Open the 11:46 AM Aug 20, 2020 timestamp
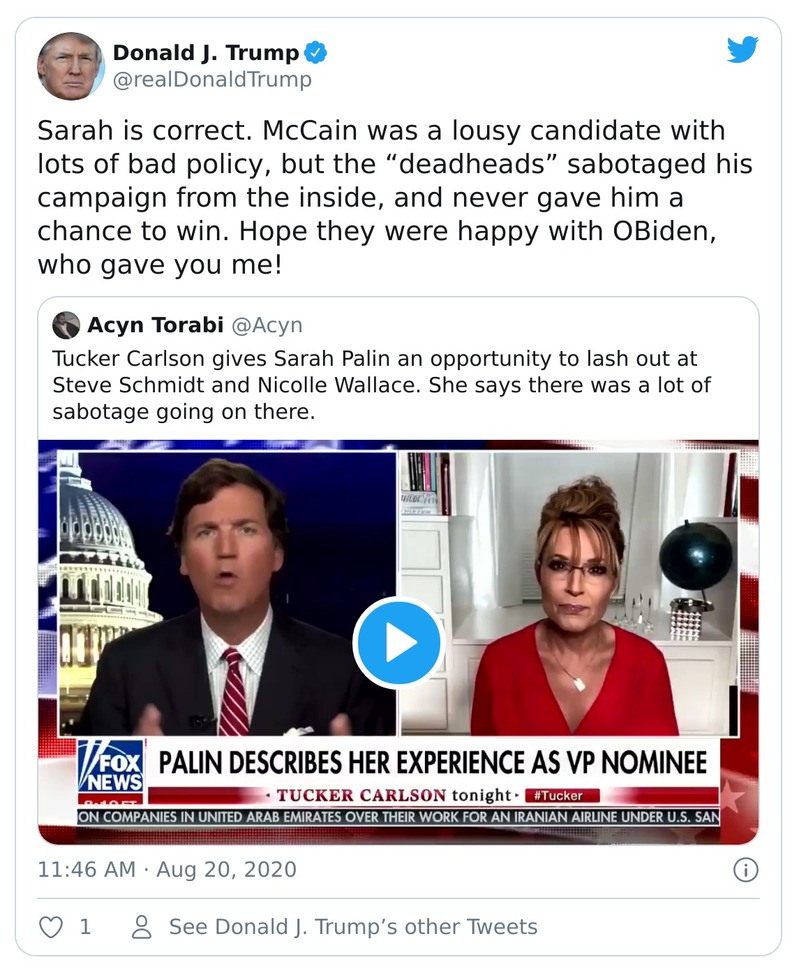The height and width of the screenshot is (978, 799). (x=167, y=869)
